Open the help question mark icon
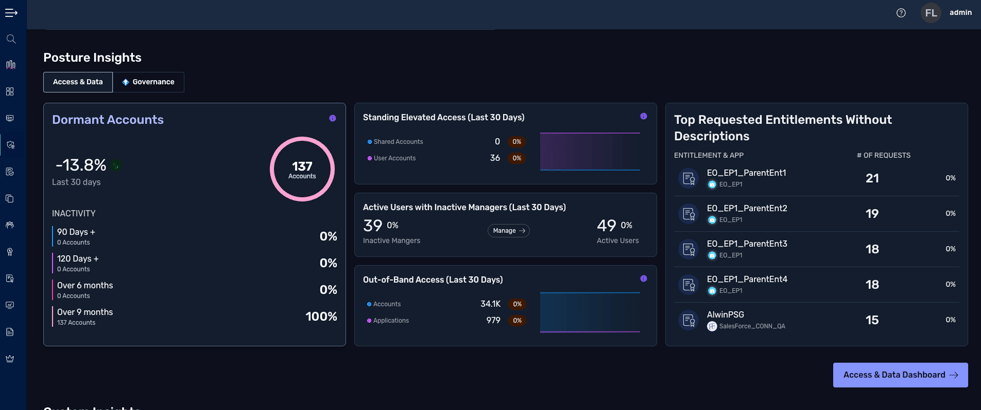The image size is (981, 410). click(901, 13)
